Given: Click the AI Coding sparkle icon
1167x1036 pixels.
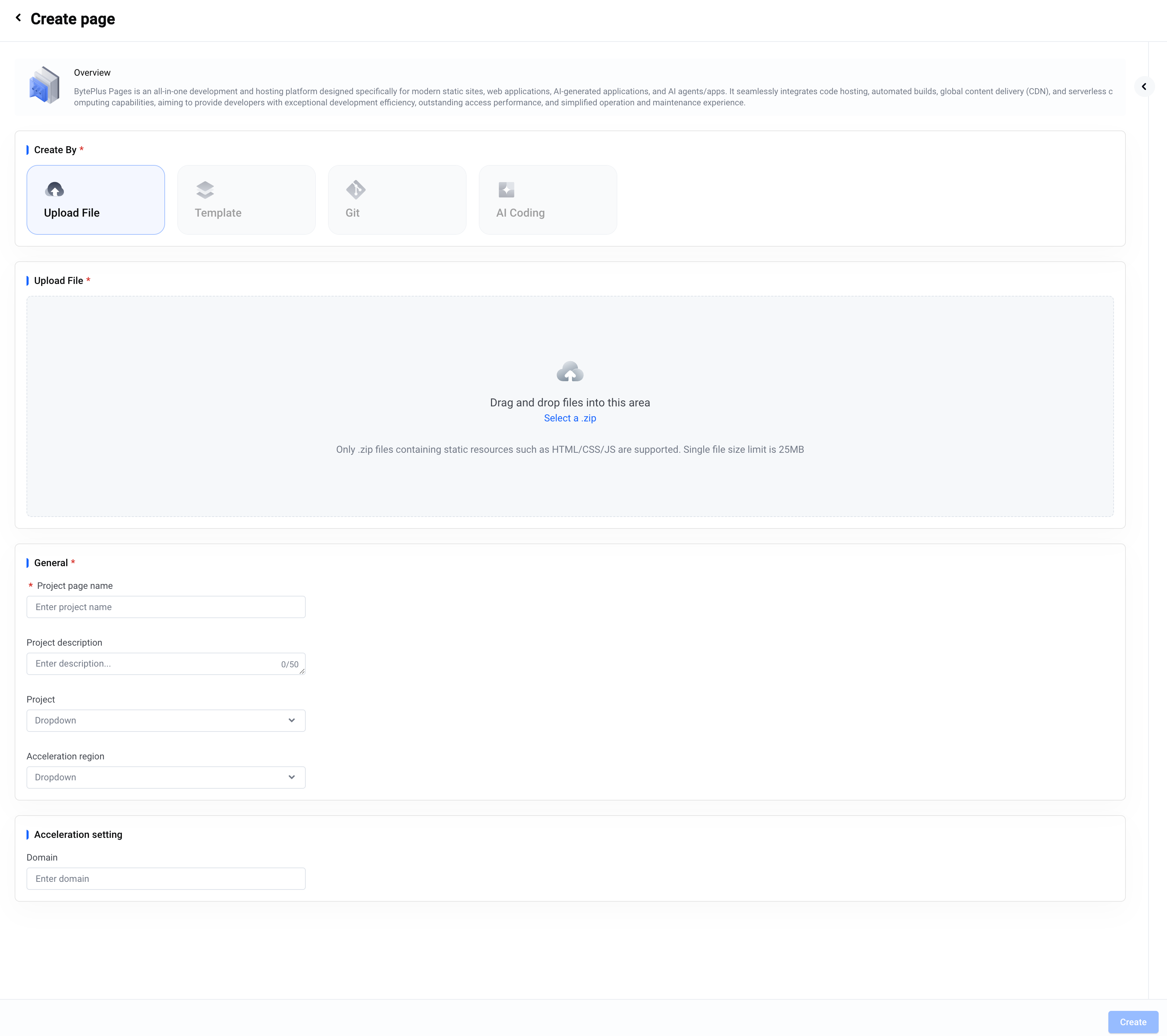Looking at the screenshot, I should [x=506, y=189].
